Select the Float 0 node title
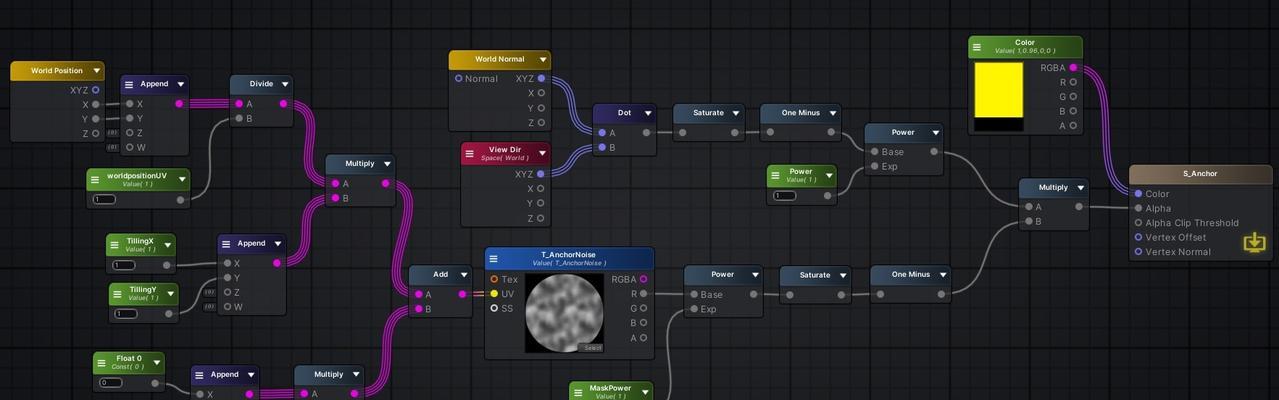The image size is (1279, 400). (129, 358)
